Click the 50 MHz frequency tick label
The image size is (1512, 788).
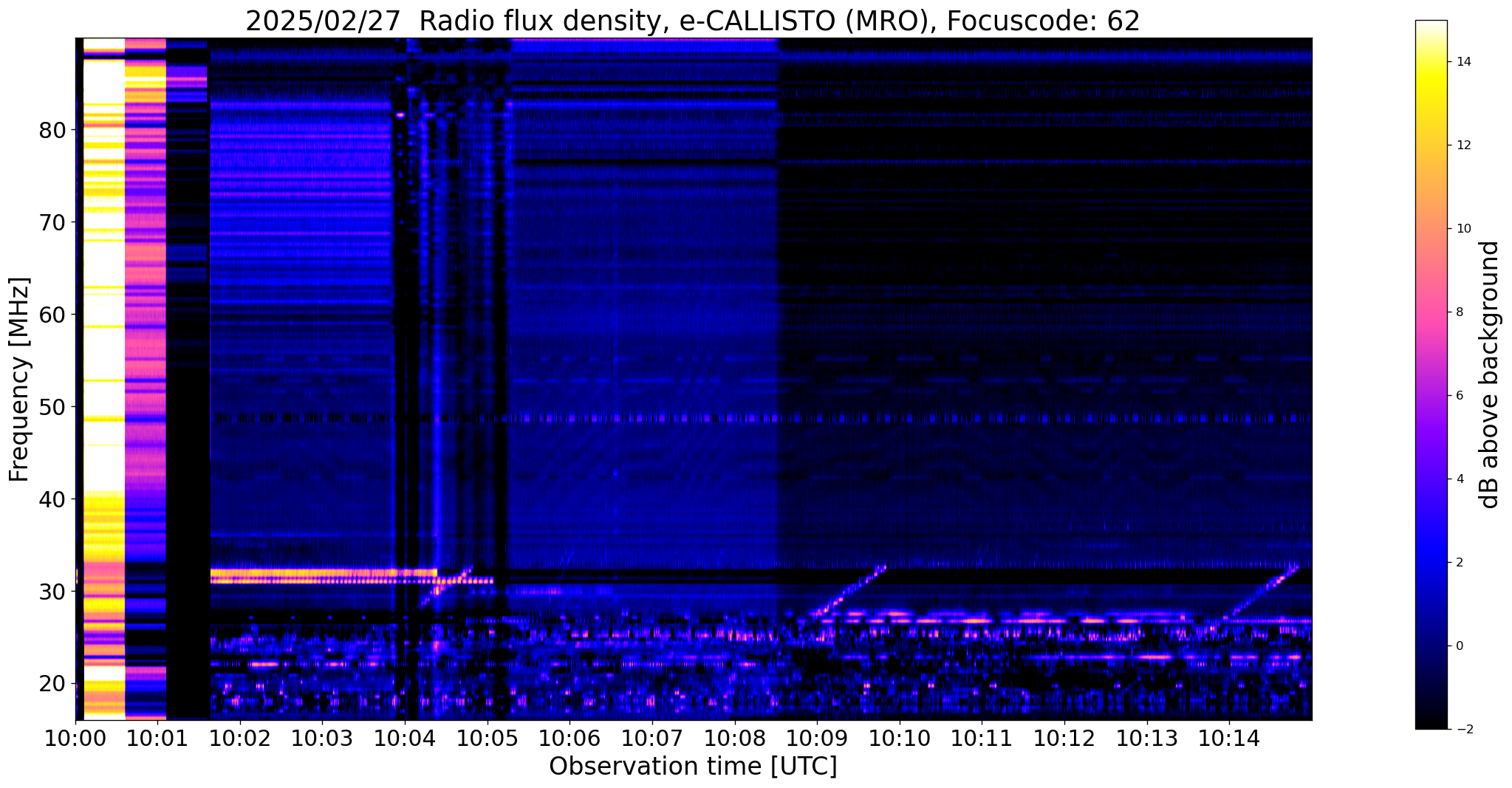point(52,406)
